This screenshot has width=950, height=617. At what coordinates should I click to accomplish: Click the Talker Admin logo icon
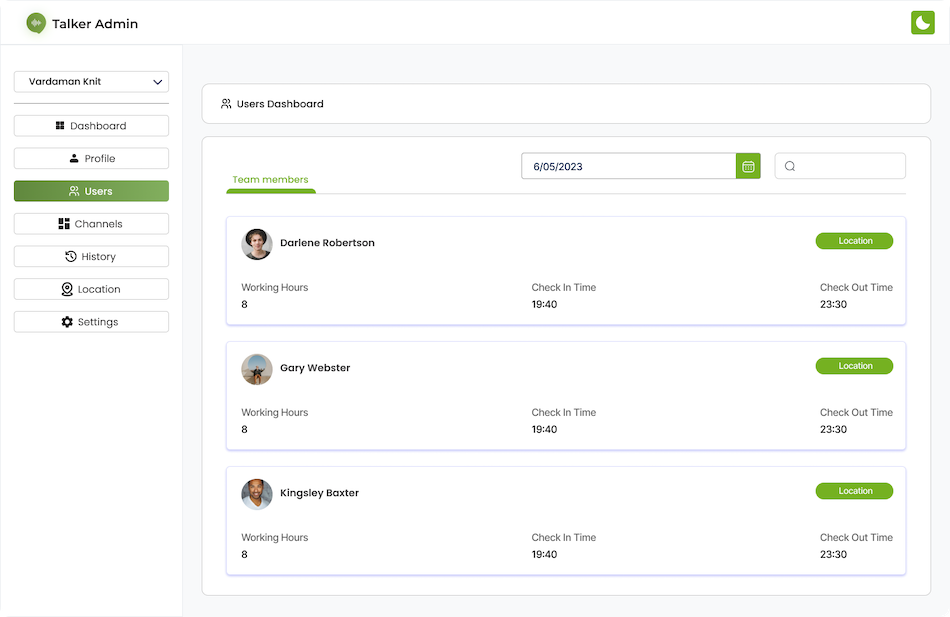click(x=37, y=23)
